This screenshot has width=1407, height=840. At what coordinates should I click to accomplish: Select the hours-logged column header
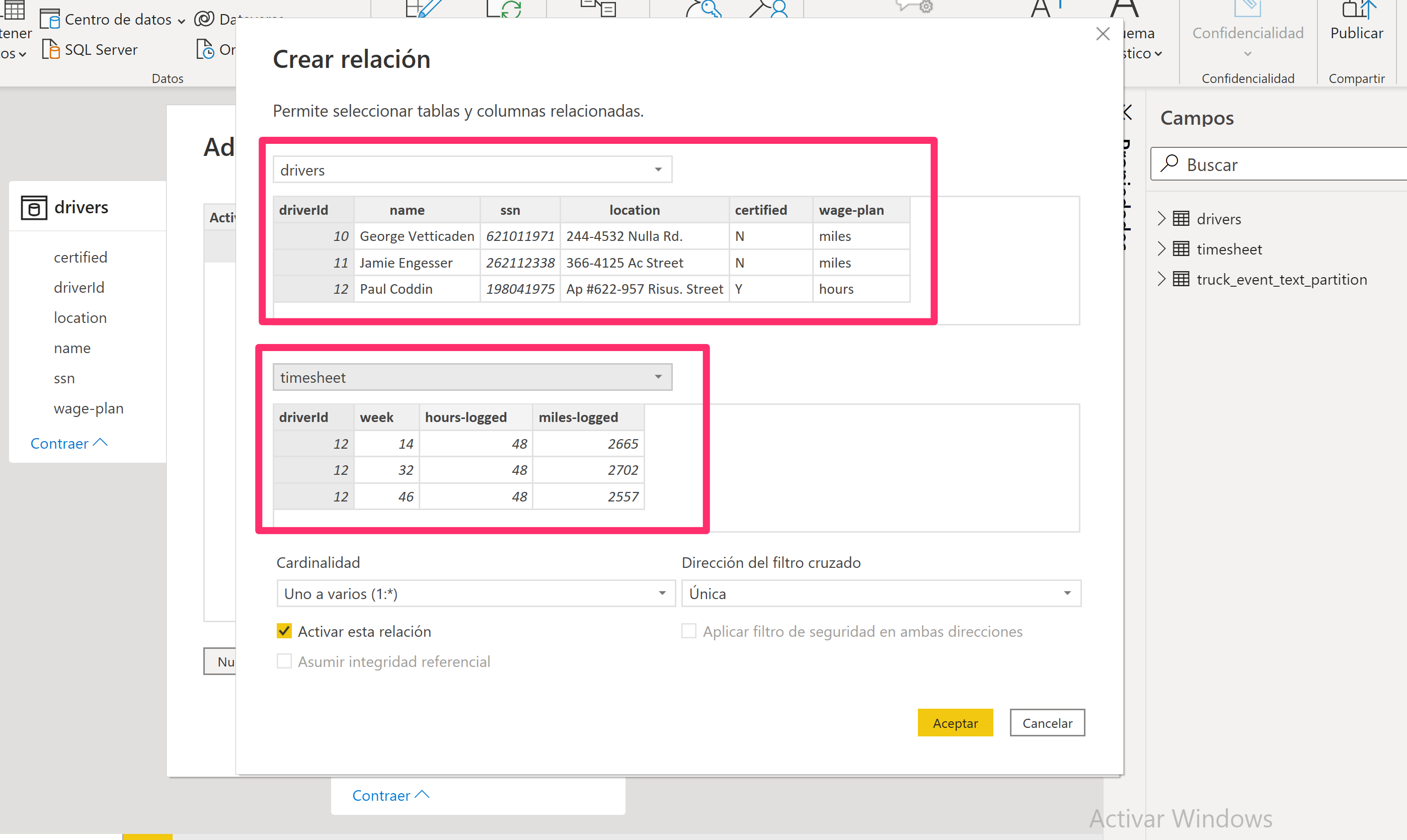tap(476, 417)
